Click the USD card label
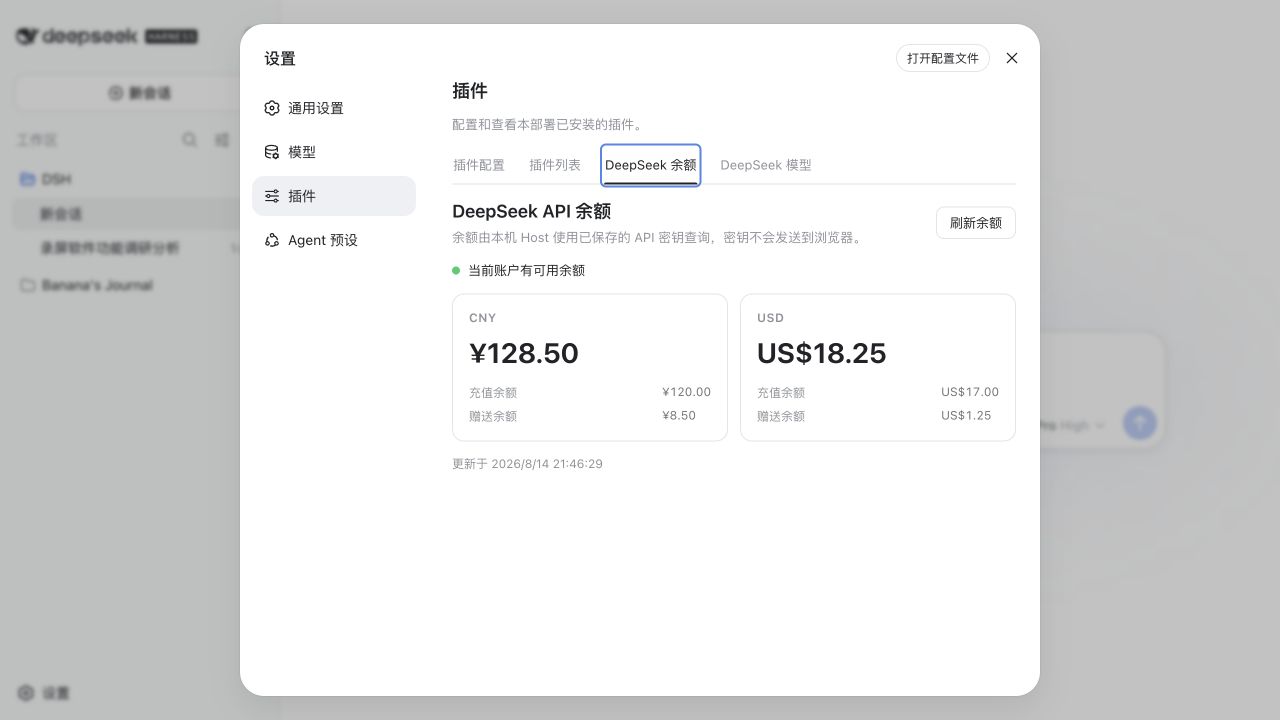This screenshot has width=1280, height=720. coord(771,318)
